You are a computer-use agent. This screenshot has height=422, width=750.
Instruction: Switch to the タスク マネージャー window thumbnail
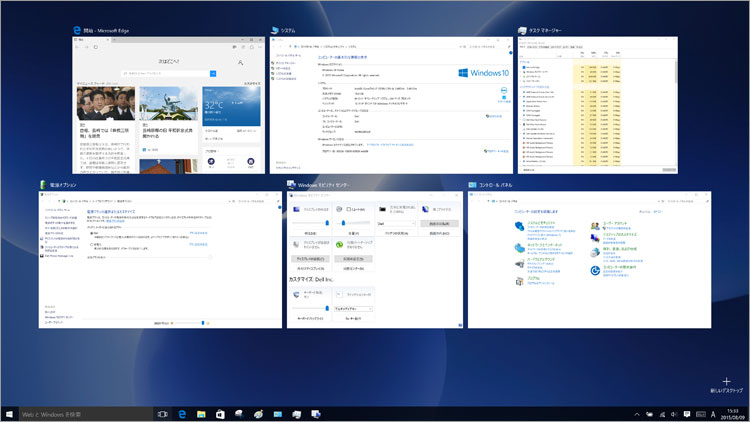(597, 105)
